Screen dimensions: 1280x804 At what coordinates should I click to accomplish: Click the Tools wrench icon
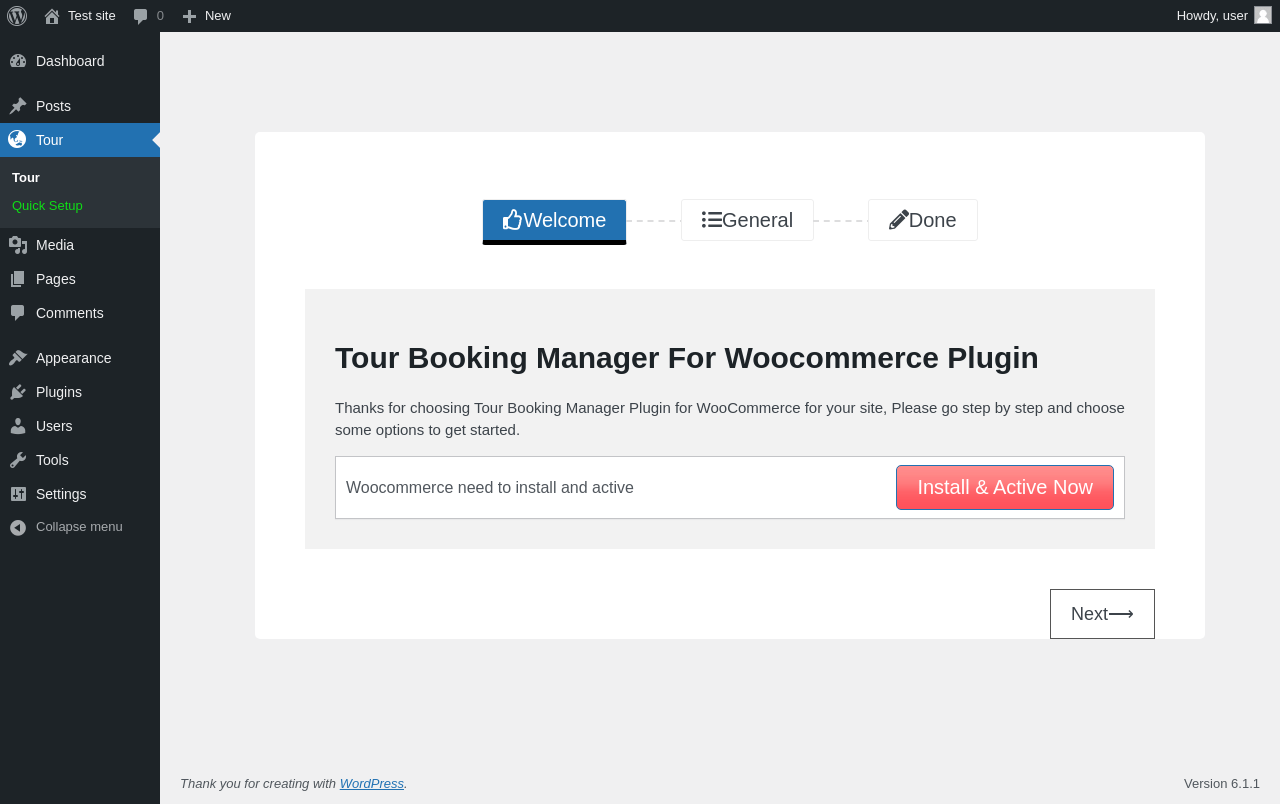18,460
